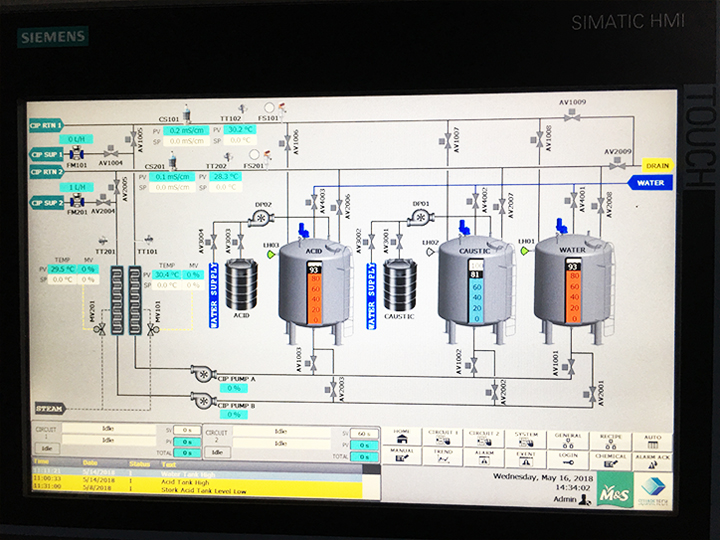Click the CAUSTIC tank level indicator
Screen dimensions: 720x540
[x=477, y=291]
